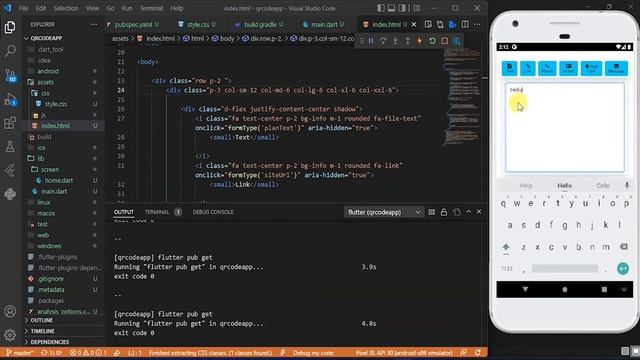
Task: Open the Accounts menu
Action: pos(10,311)
